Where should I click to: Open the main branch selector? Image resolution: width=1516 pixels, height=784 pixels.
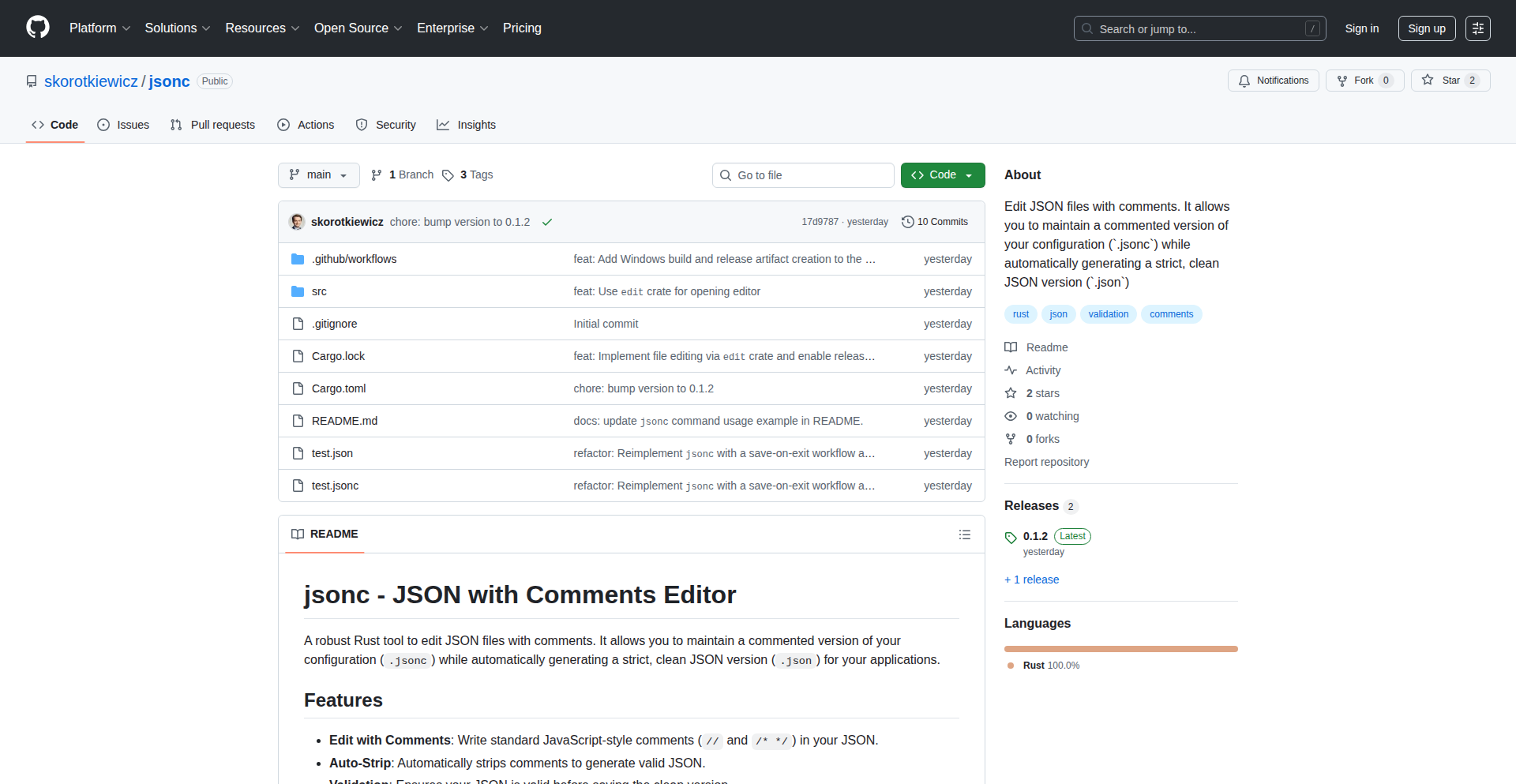tap(318, 174)
